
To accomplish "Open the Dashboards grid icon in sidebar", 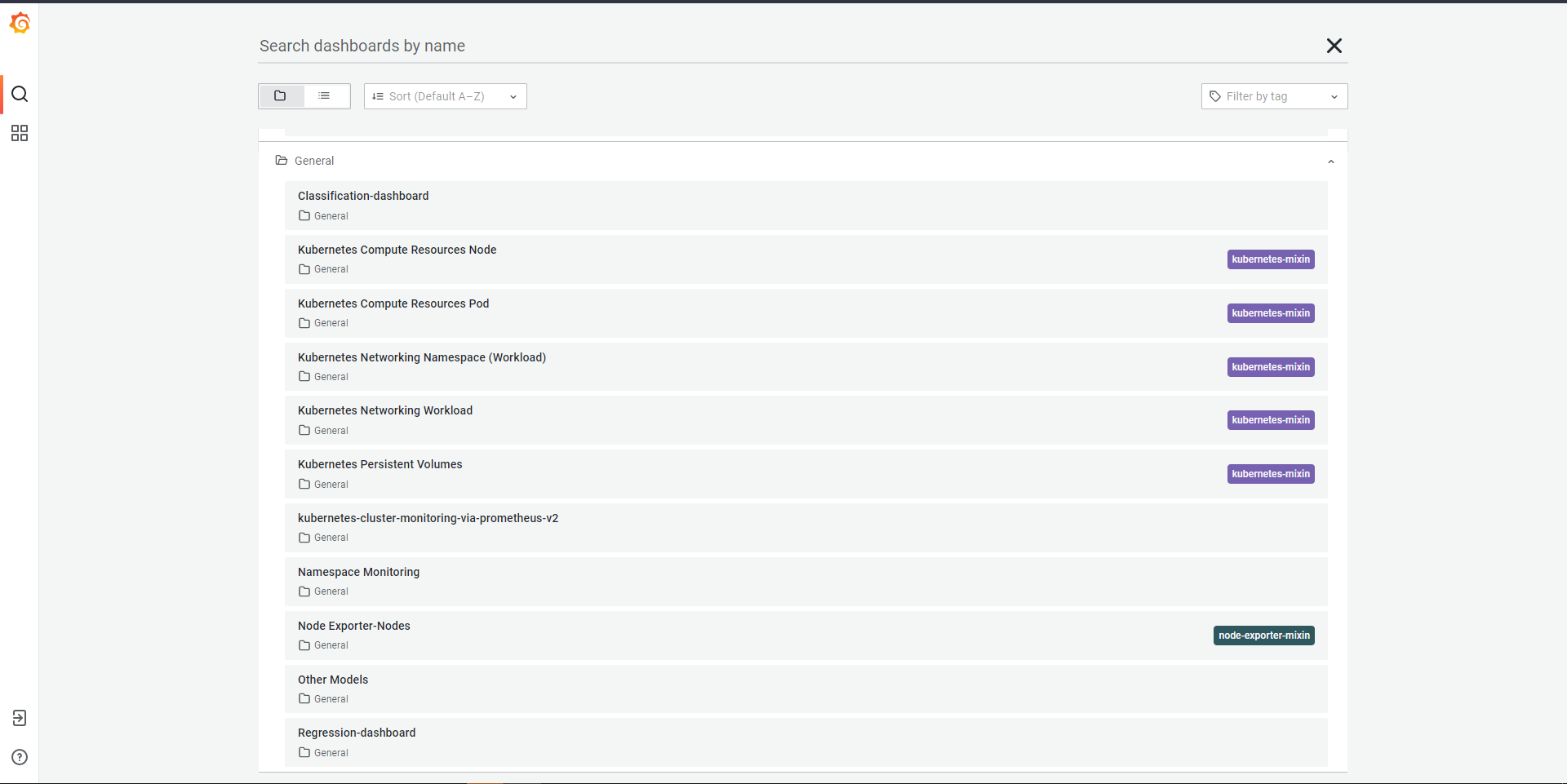I will [20, 133].
